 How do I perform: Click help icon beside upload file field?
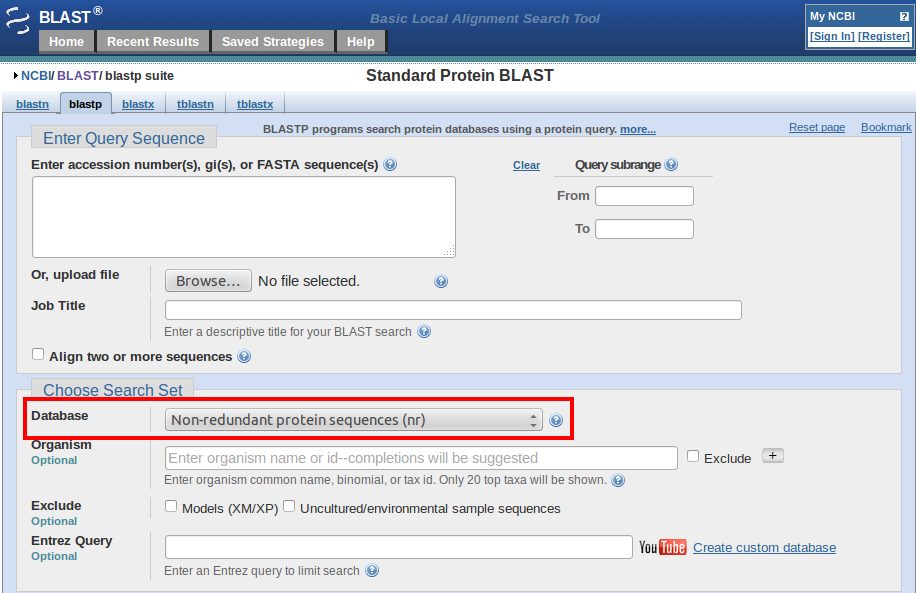441,282
